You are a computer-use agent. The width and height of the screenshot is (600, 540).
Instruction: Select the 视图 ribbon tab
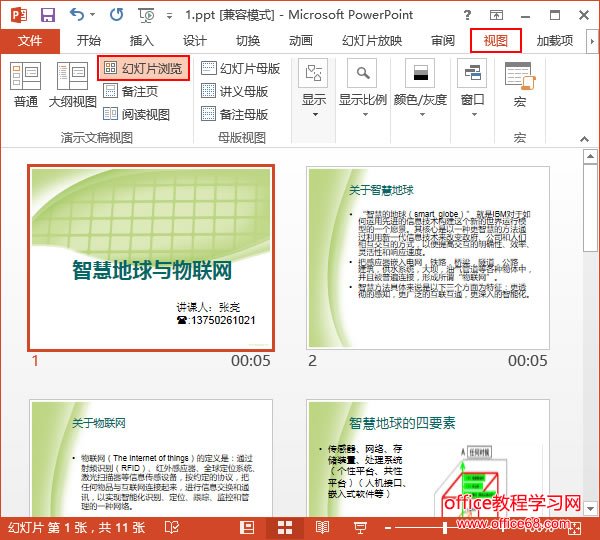[496, 41]
